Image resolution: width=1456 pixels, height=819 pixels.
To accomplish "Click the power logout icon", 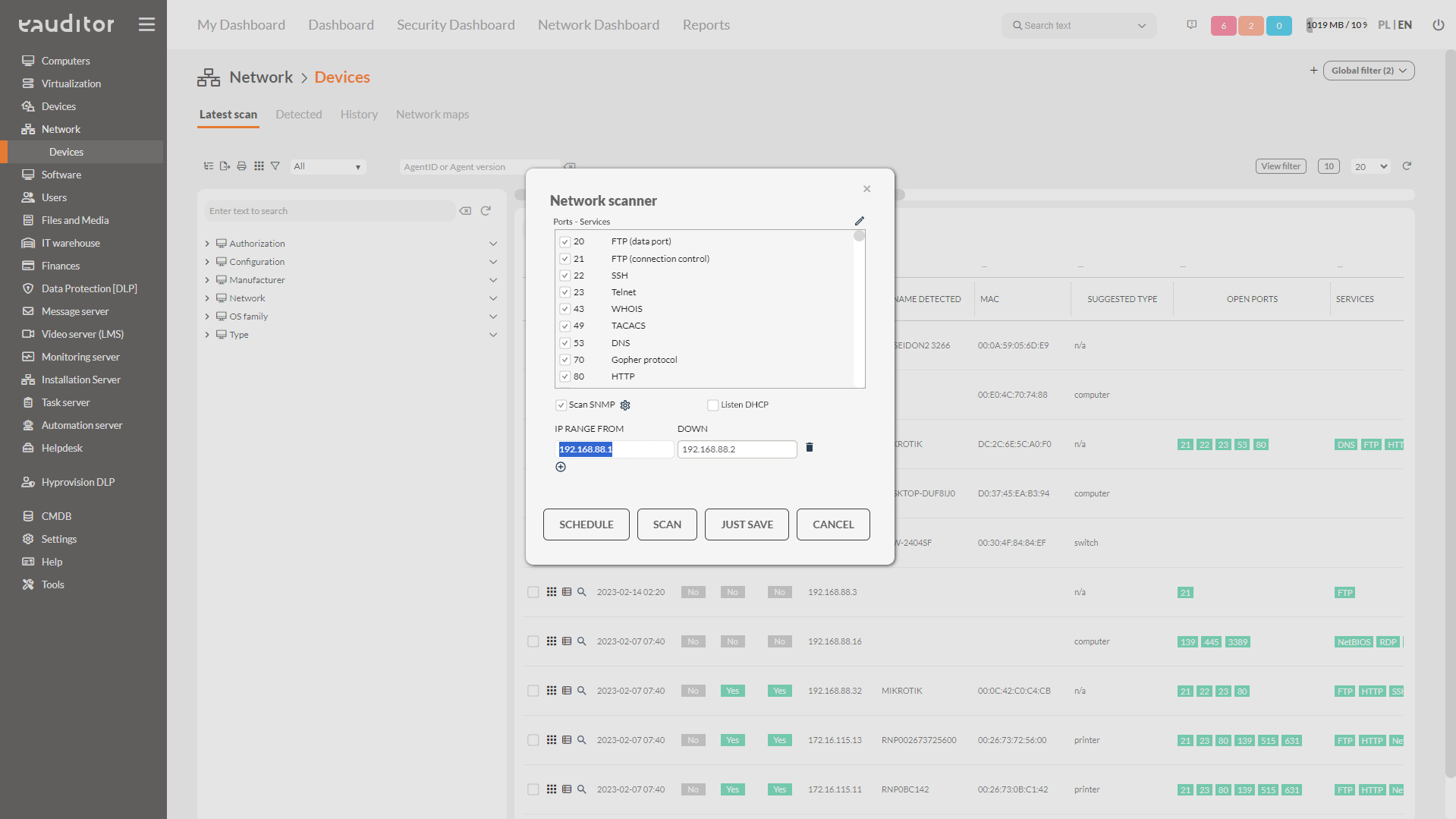I will point(1438,25).
